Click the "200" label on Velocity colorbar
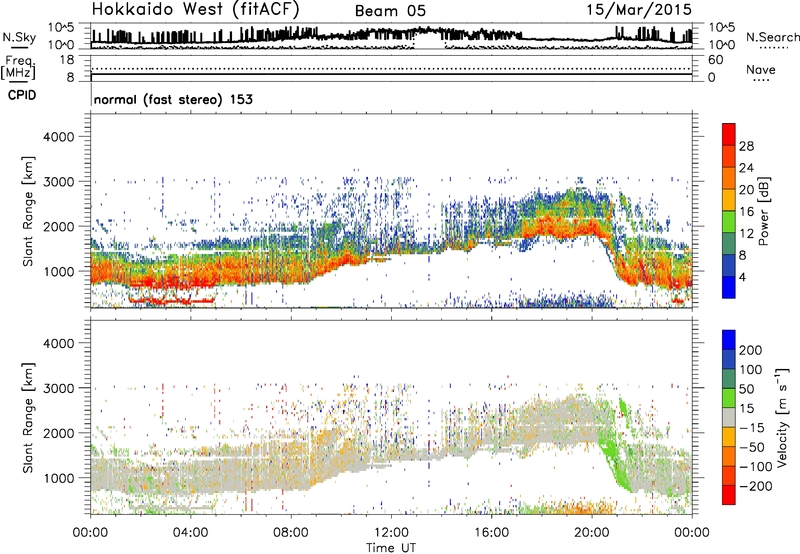 click(x=750, y=350)
